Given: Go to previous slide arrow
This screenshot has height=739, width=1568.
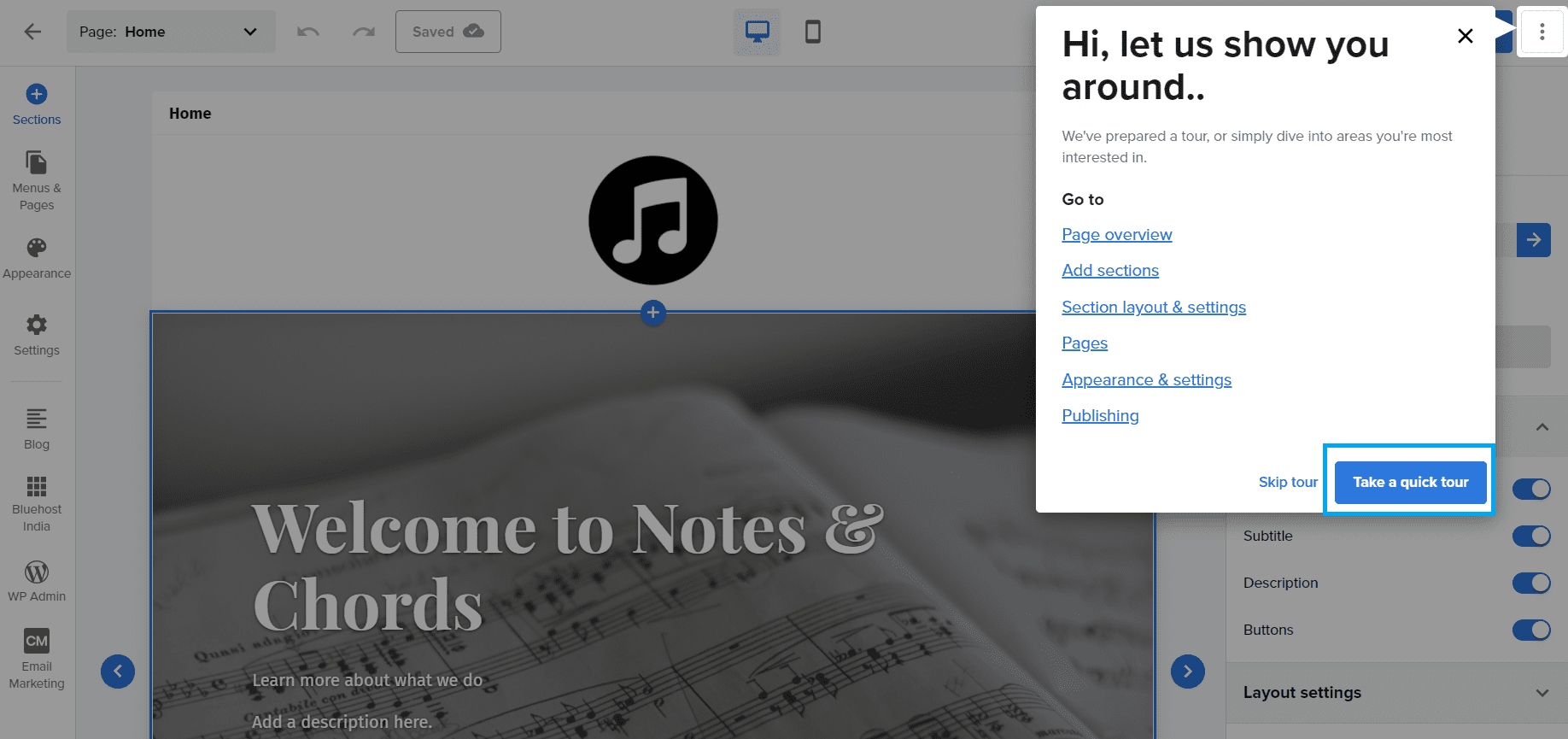Looking at the screenshot, I should [118, 672].
